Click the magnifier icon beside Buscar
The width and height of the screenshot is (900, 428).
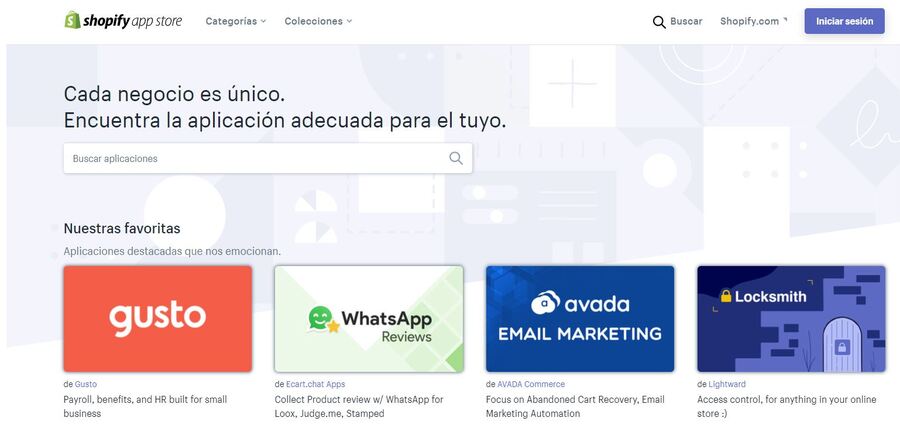[x=659, y=22]
